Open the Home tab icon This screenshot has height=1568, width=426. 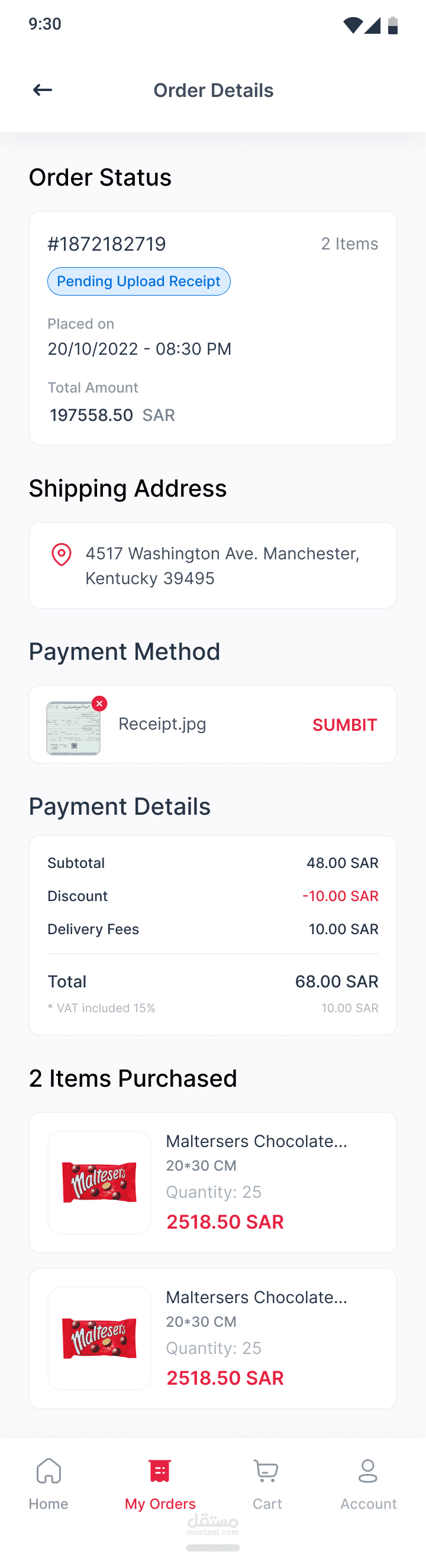[49, 1472]
